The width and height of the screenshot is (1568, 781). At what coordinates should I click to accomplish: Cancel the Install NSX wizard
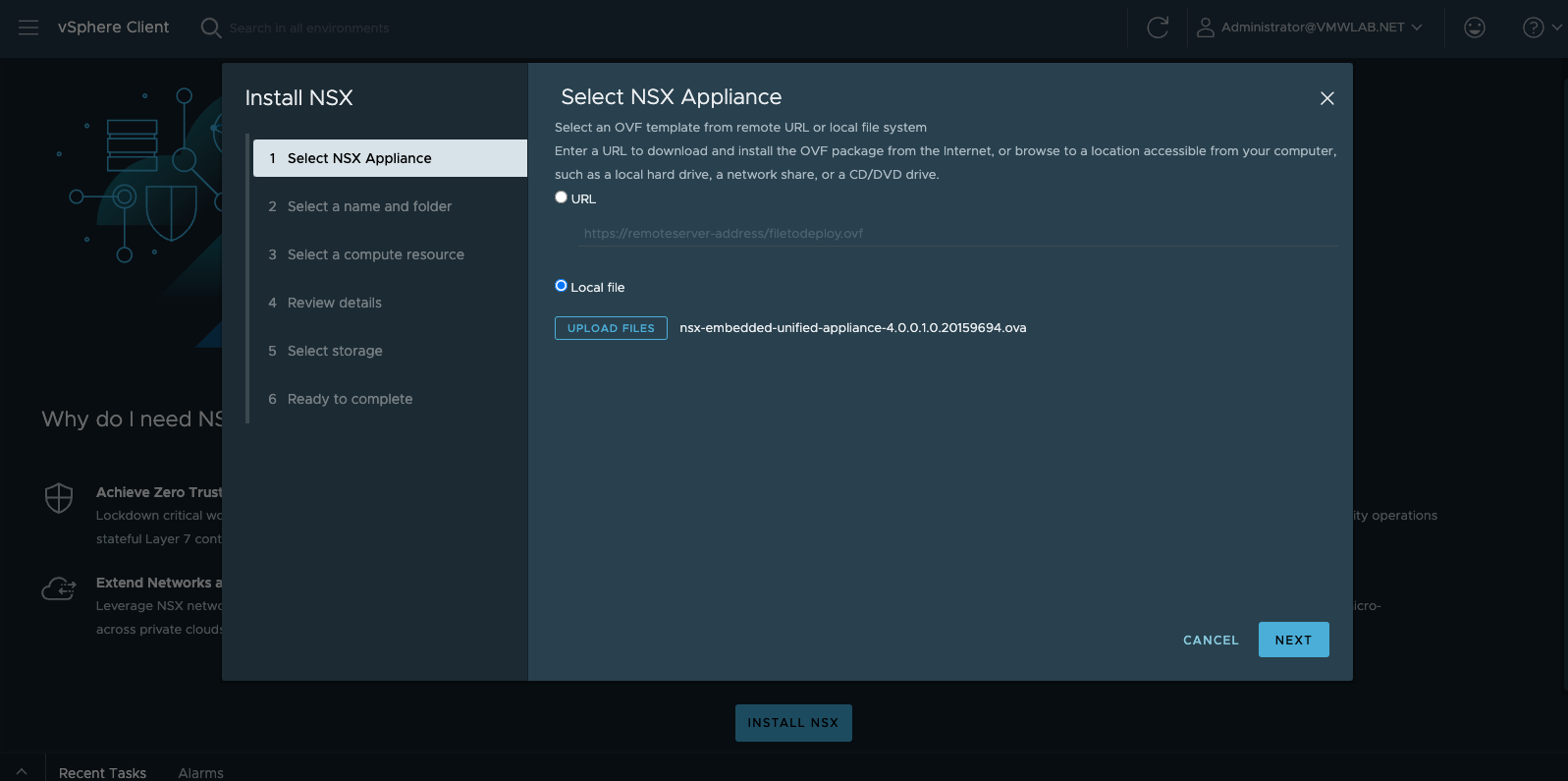(x=1211, y=640)
